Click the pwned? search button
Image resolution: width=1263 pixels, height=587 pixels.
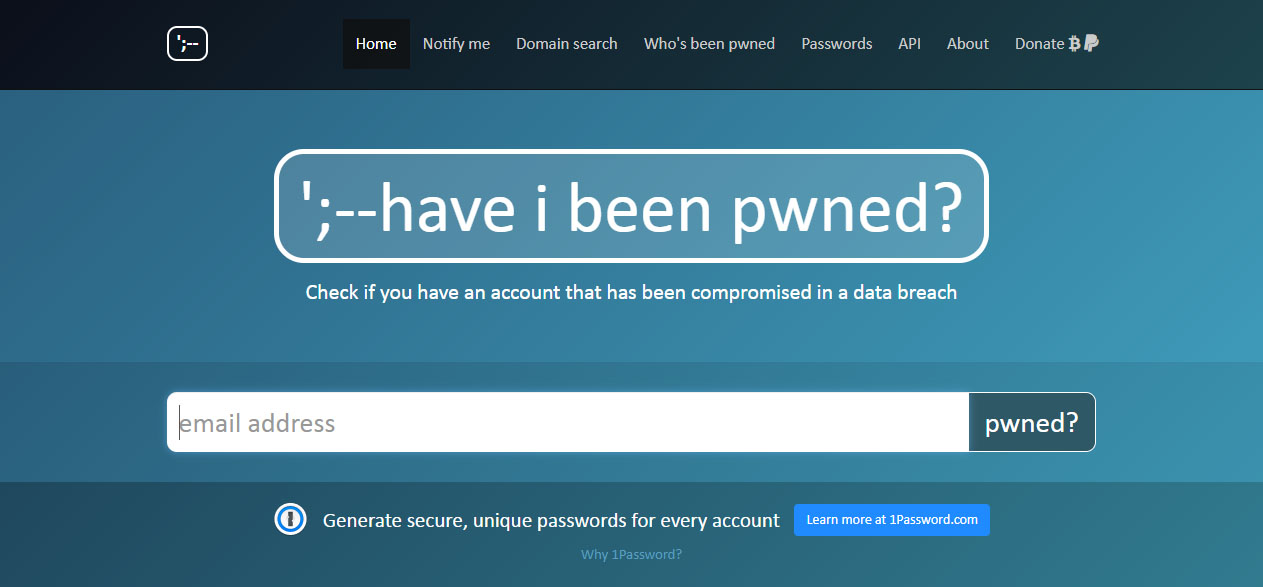point(1032,422)
